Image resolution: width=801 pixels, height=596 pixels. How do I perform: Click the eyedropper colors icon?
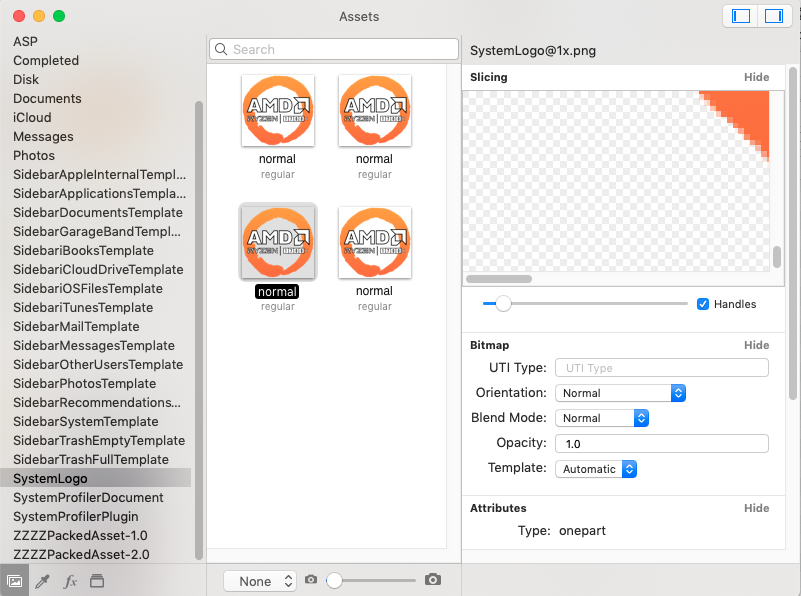[x=42, y=581]
